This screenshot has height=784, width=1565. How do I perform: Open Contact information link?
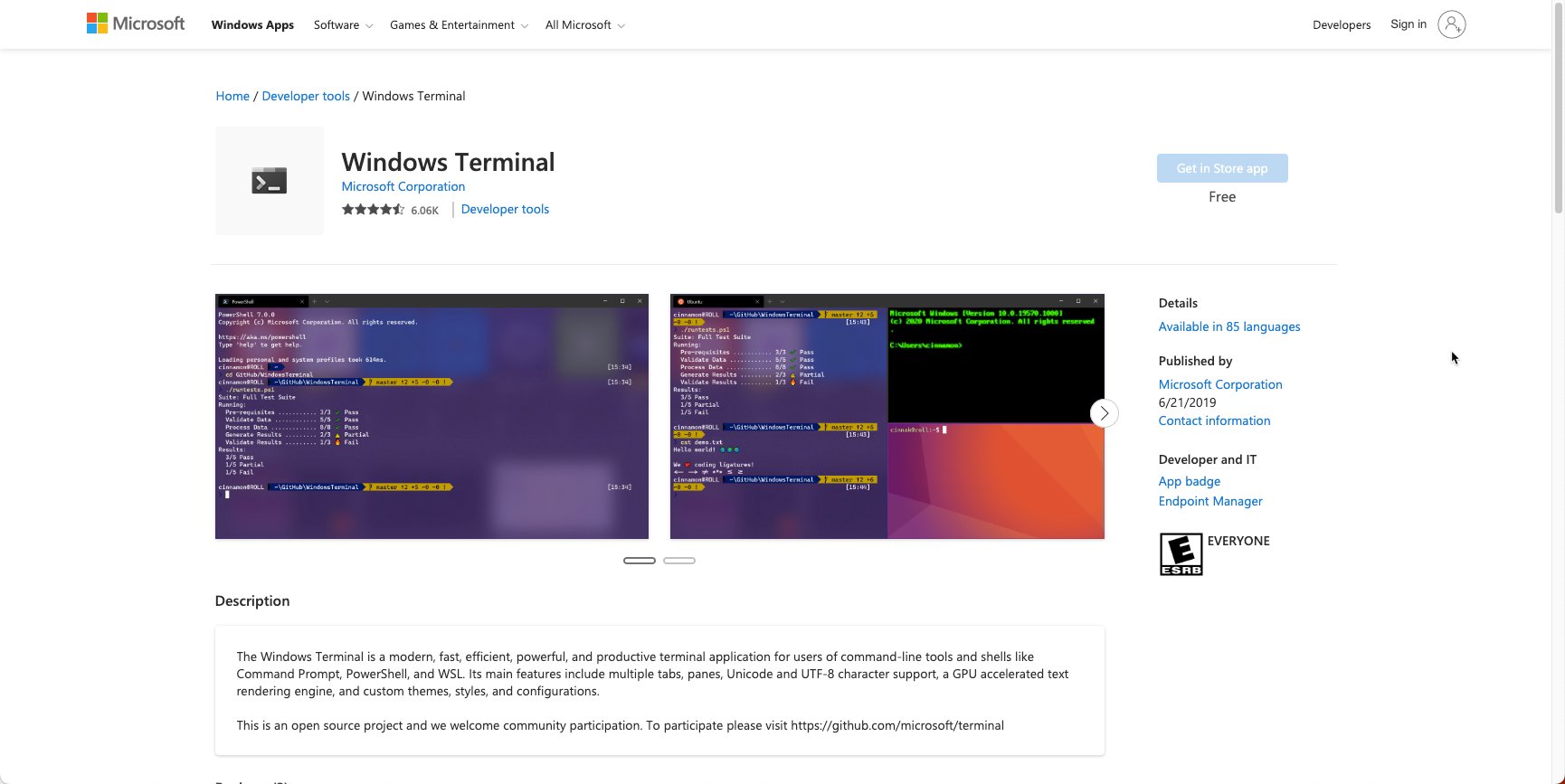[x=1214, y=420]
